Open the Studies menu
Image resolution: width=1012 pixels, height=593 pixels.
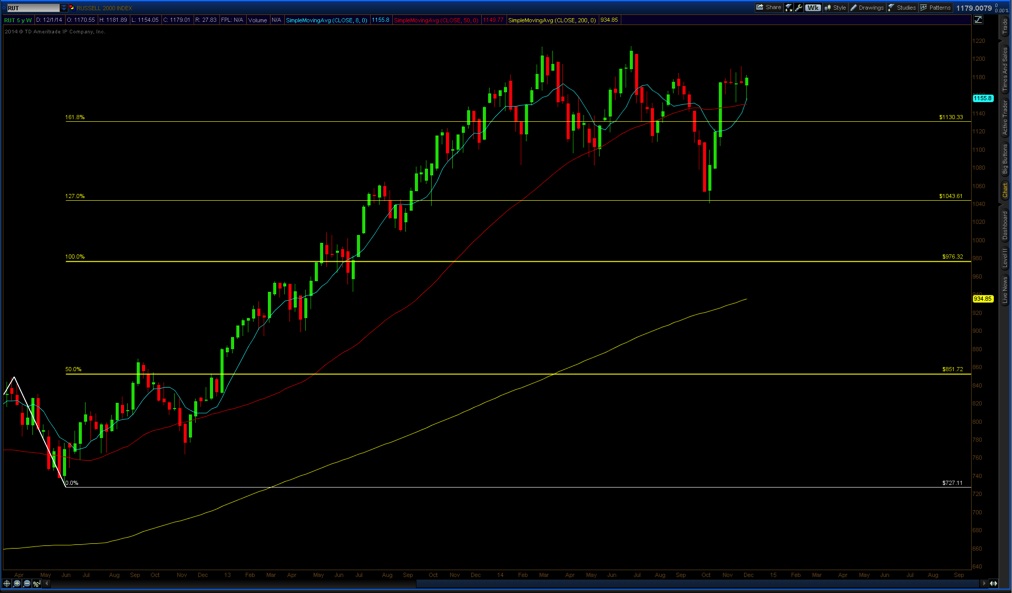click(902, 8)
